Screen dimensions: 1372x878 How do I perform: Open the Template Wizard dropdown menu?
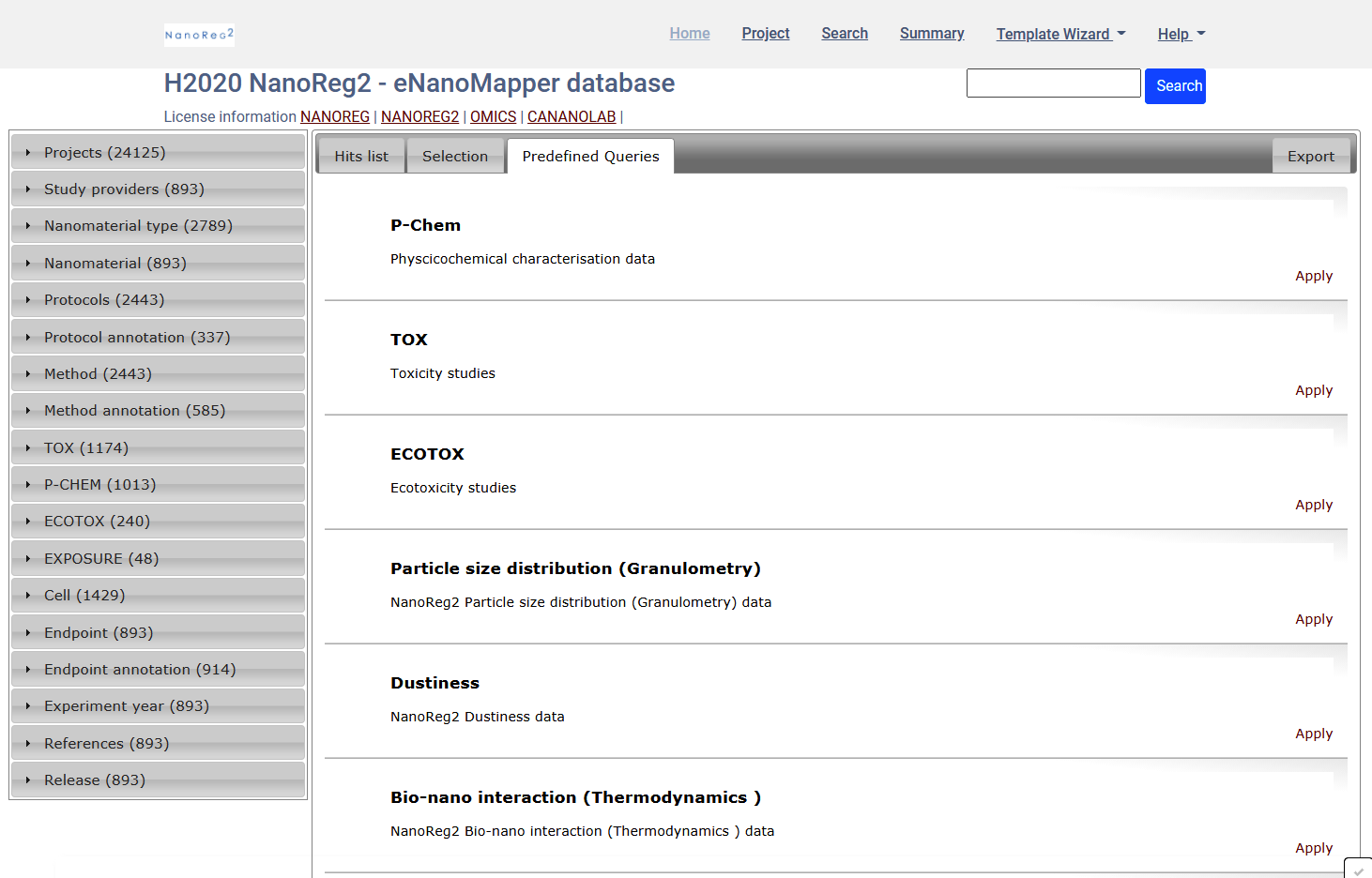coord(1059,34)
